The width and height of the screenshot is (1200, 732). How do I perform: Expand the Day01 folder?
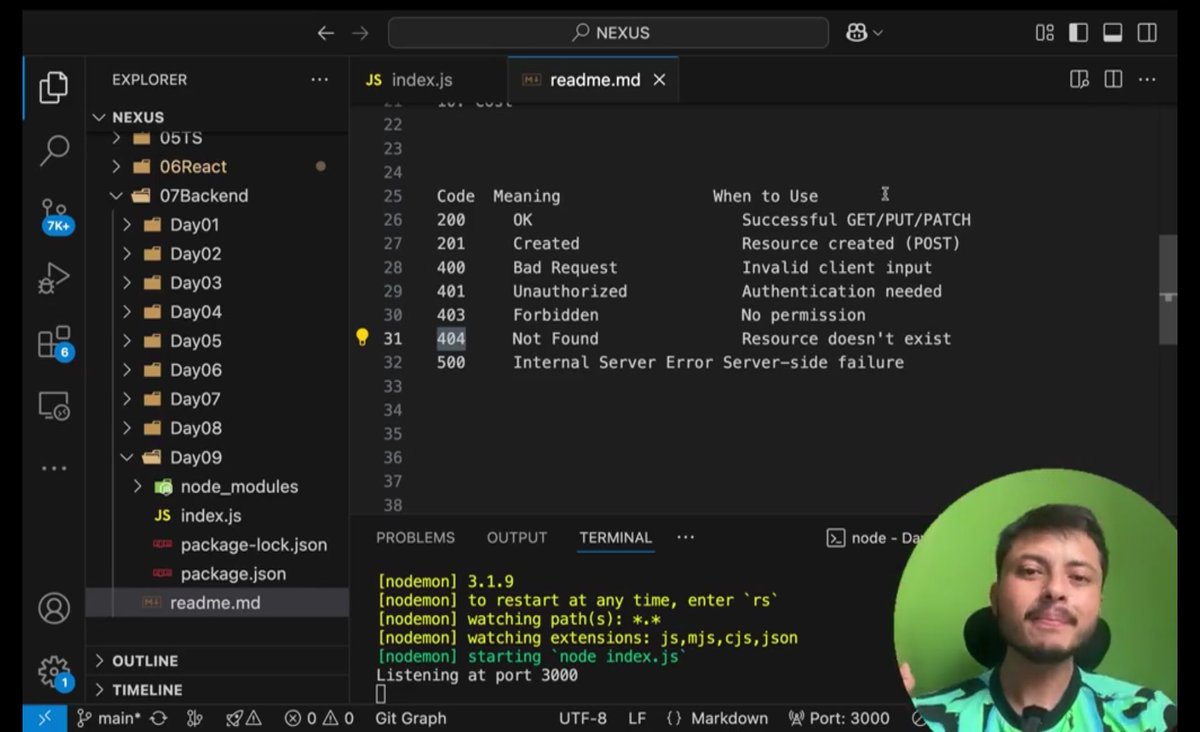[x=127, y=225]
